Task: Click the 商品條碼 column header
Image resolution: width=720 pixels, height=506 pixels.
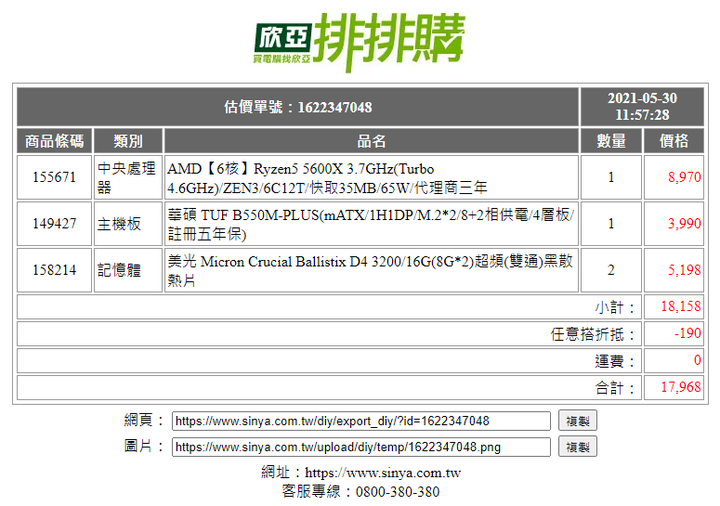Action: [55, 141]
